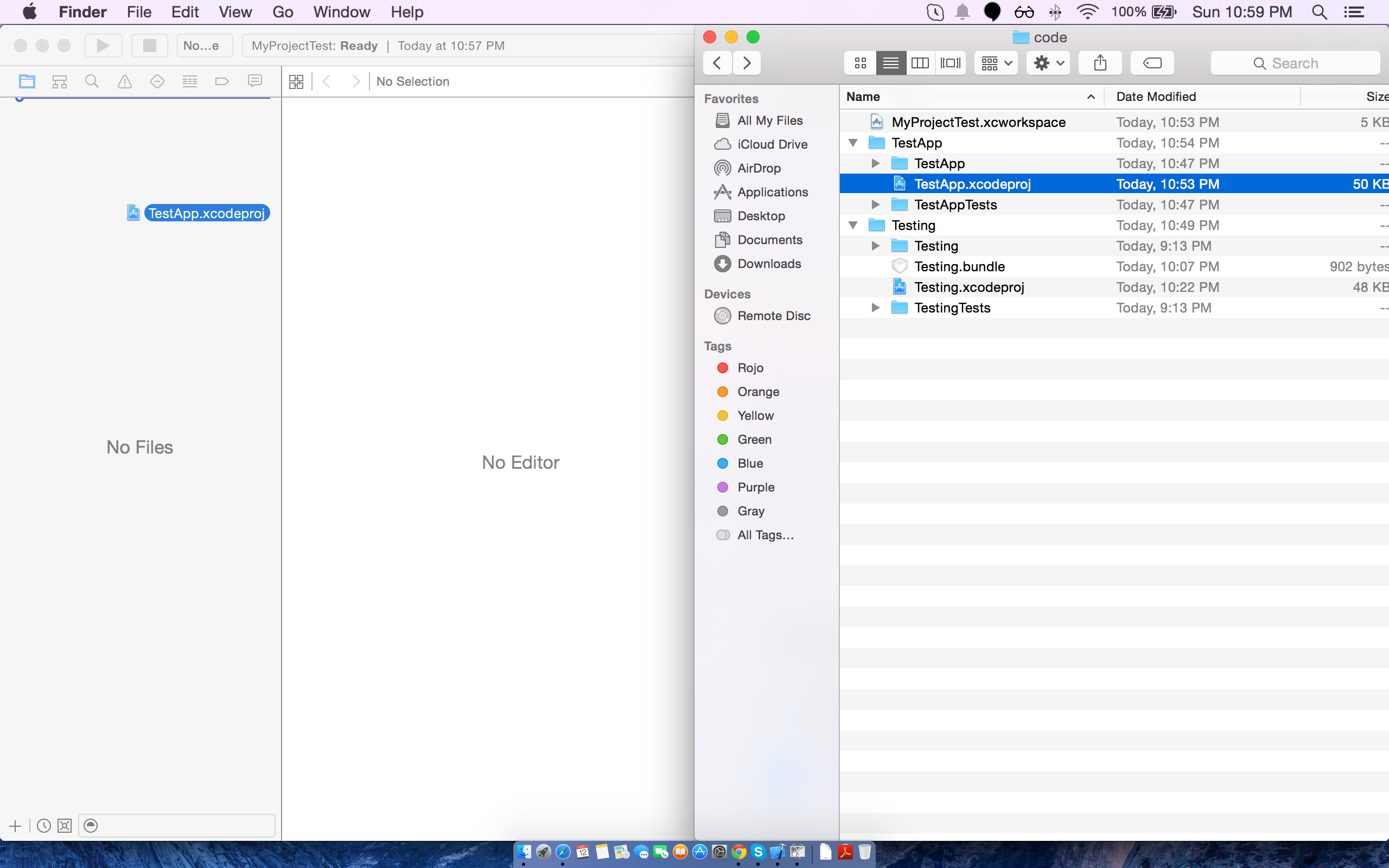This screenshot has height=868, width=1389.
Task: Open the Report navigator speech-bubble icon
Action: click(255, 81)
